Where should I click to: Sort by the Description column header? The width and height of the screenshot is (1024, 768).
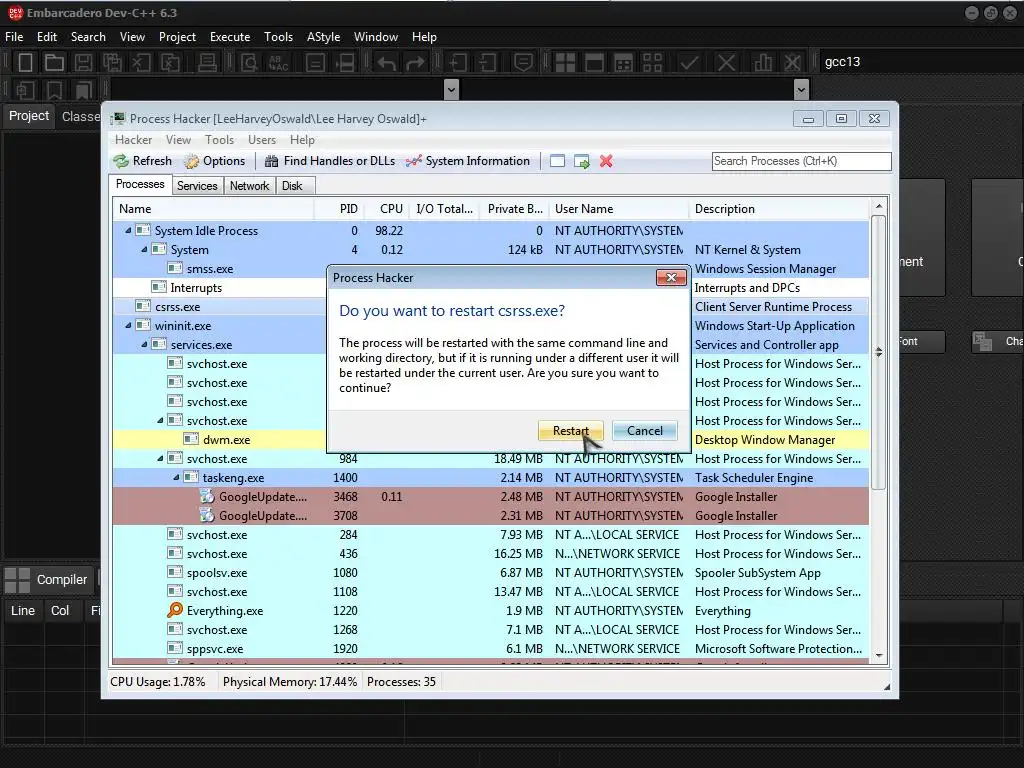pyautogui.click(x=778, y=209)
